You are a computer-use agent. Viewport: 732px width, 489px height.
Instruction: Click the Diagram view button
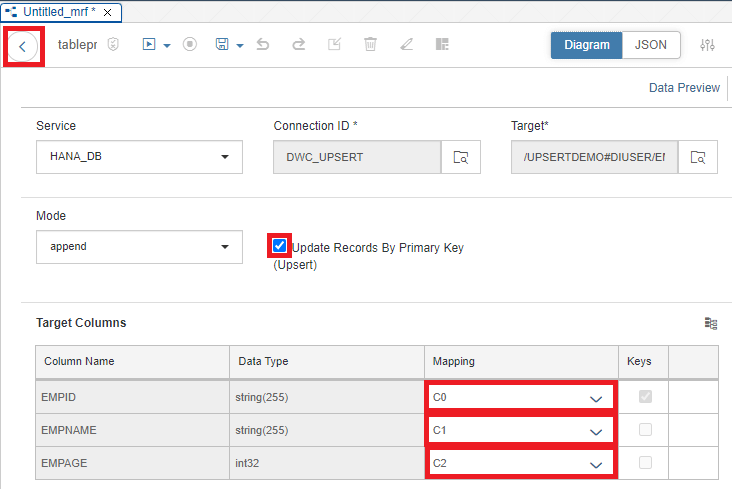pyautogui.click(x=587, y=45)
